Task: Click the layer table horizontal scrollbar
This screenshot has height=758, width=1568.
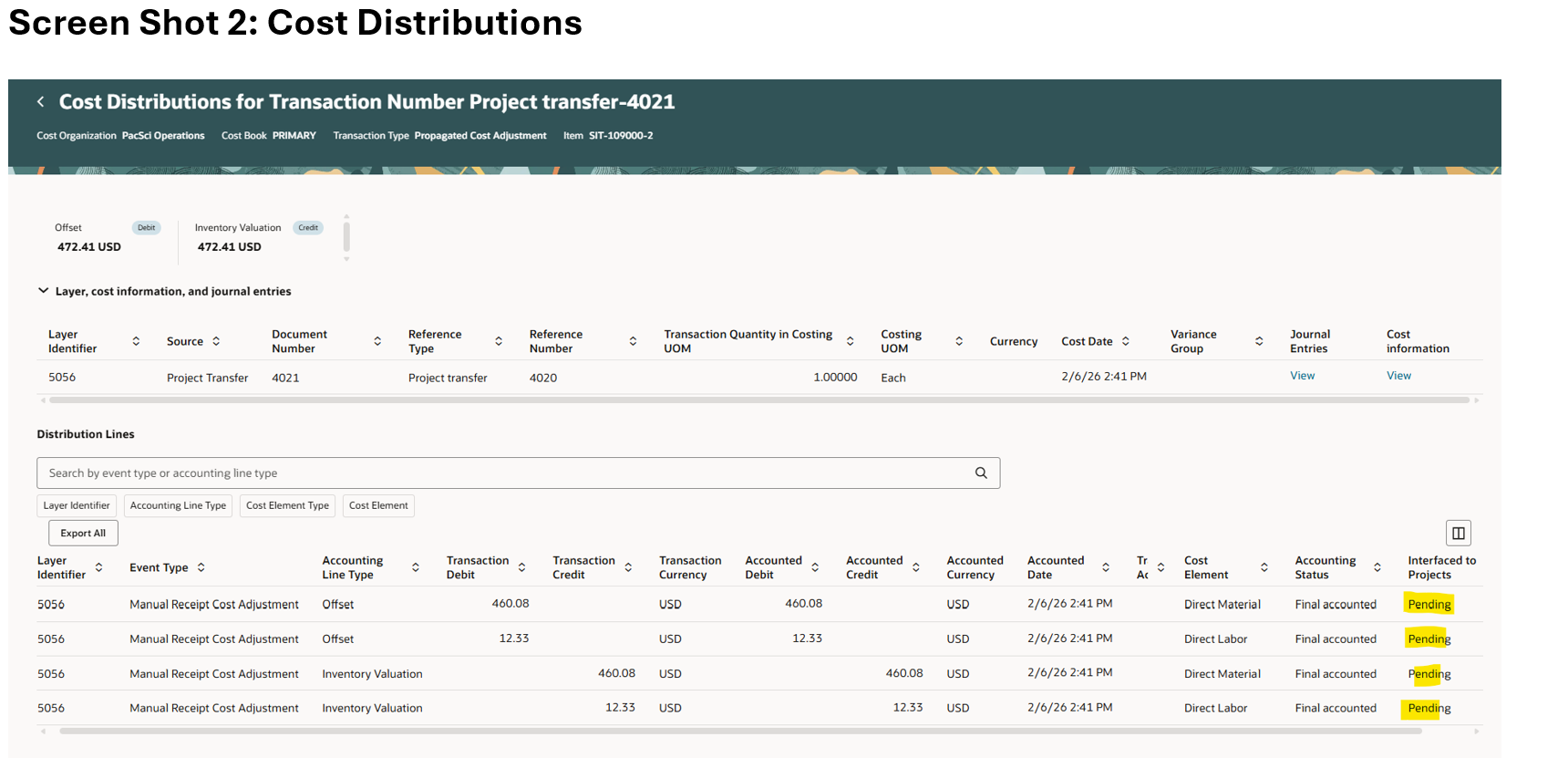Action: 758,400
